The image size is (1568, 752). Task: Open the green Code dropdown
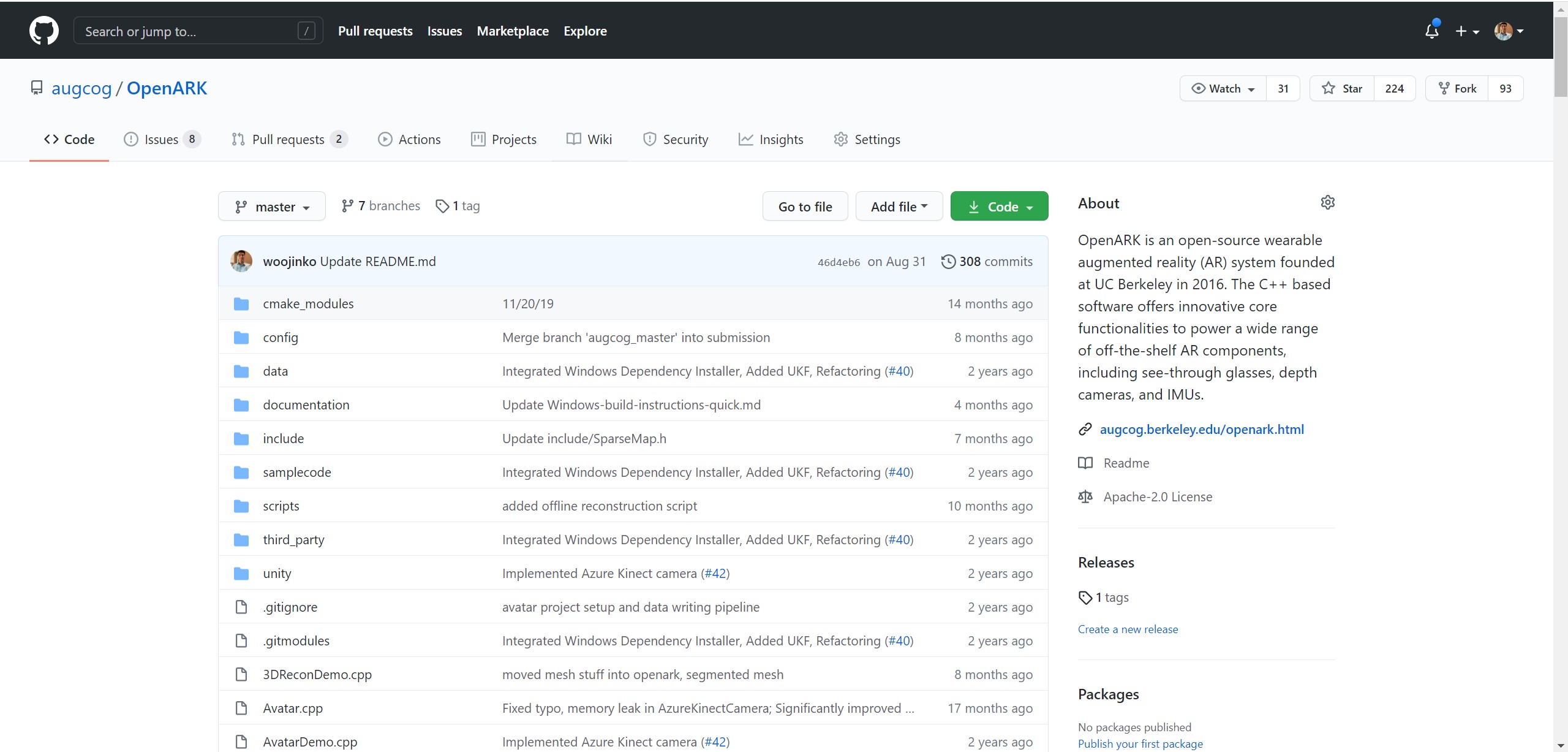[x=1000, y=207]
